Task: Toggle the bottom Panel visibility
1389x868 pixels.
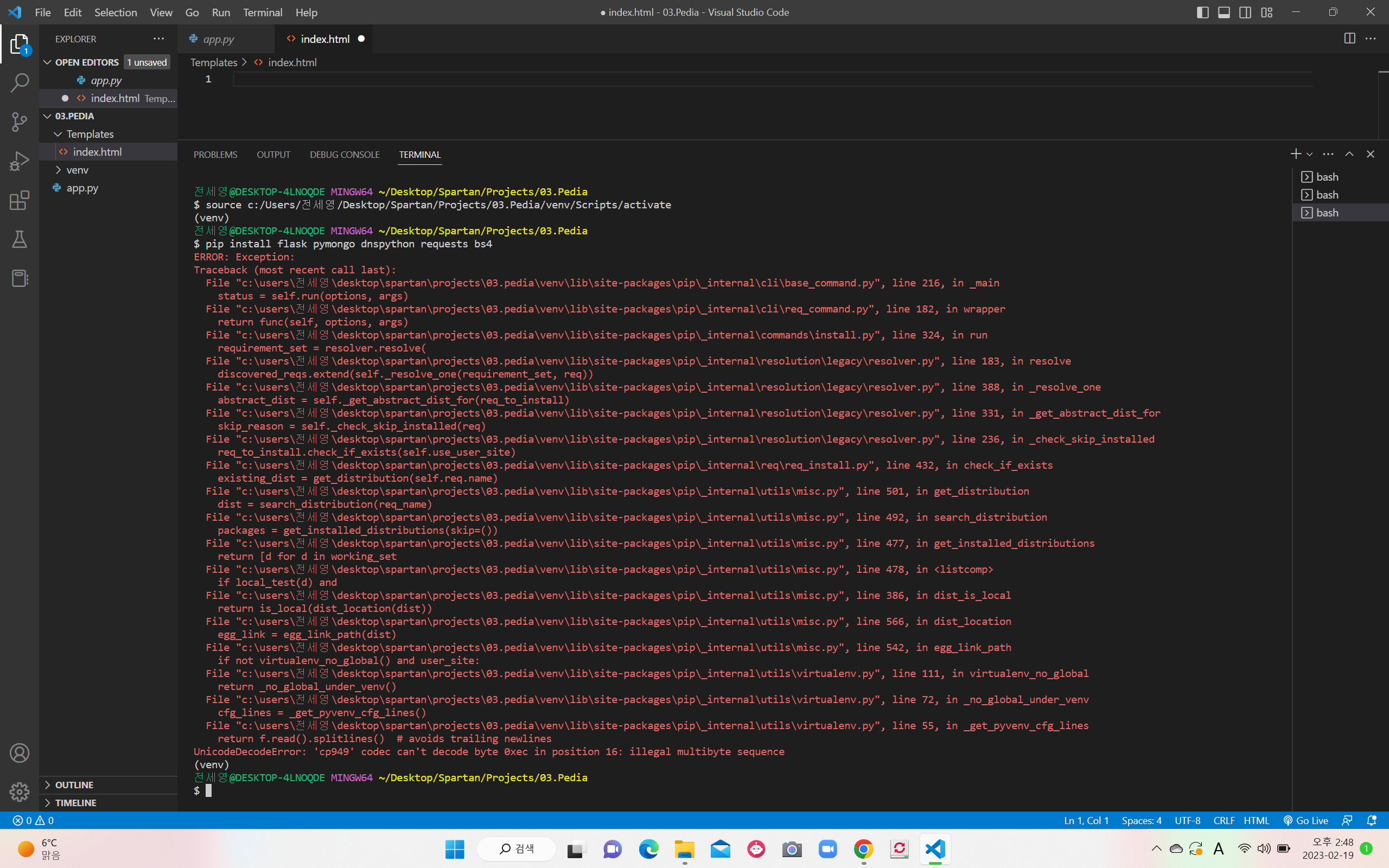Action: [x=1224, y=12]
